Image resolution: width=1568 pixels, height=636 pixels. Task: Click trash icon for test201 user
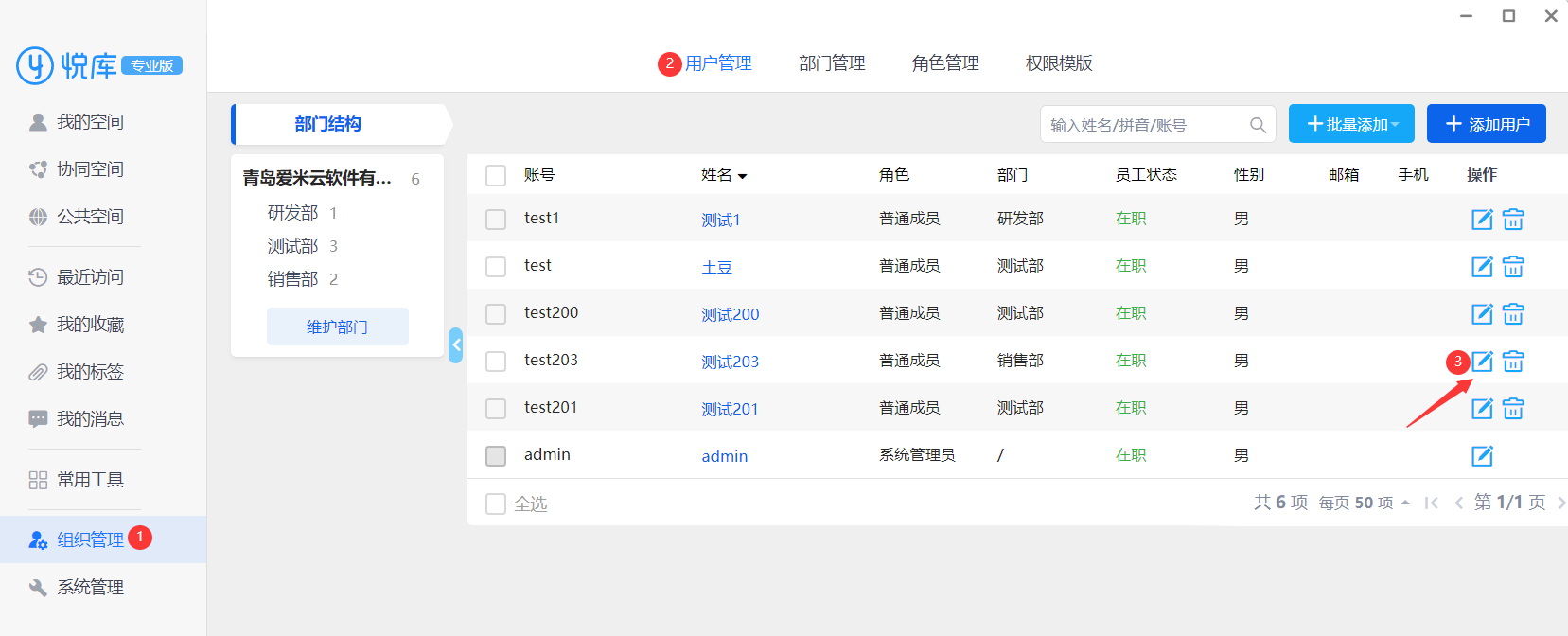point(1513,409)
